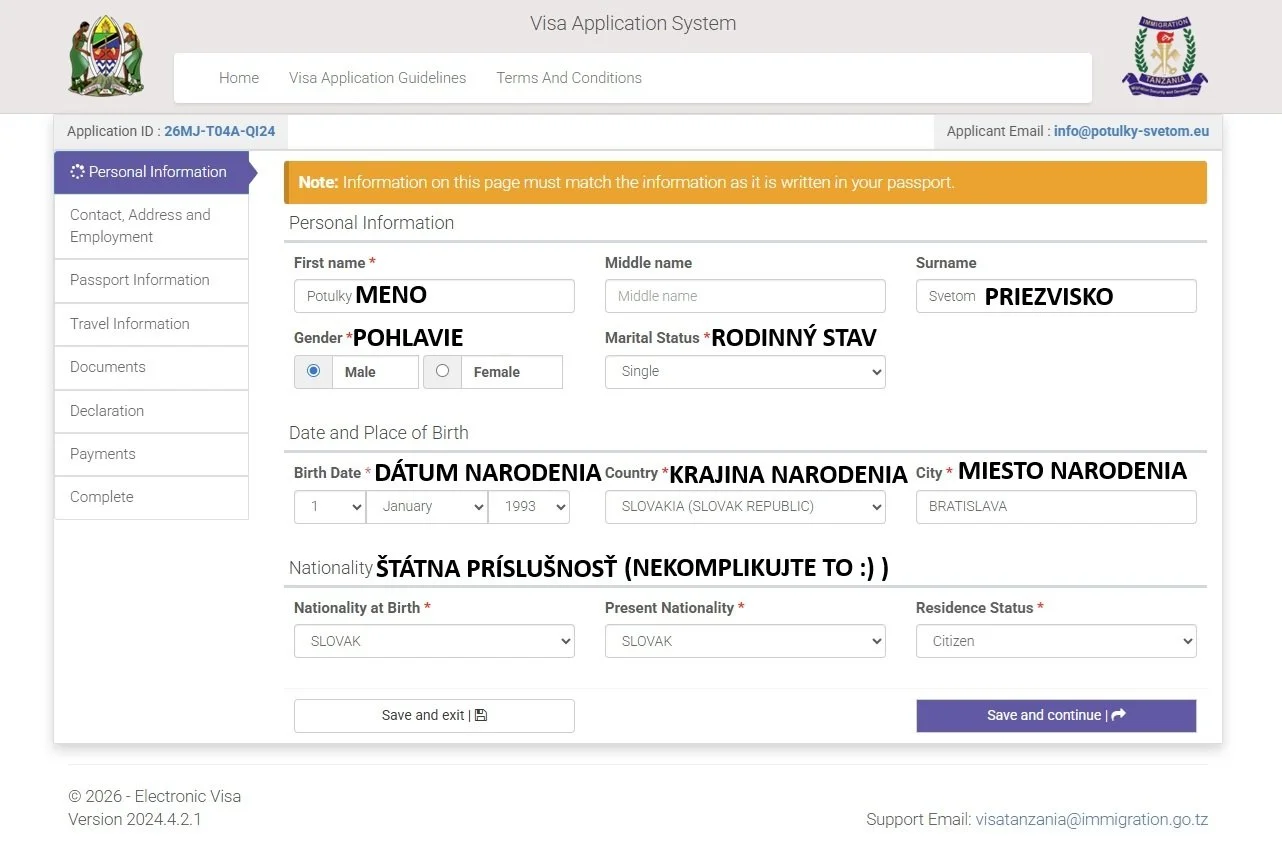Screen dimensions: 1282x860
Task: Select the Personal Information step
Action: pyautogui.click(x=151, y=172)
